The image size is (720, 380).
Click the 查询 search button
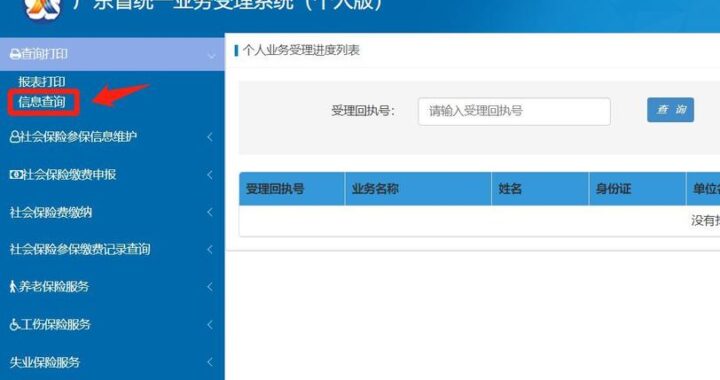(x=670, y=110)
